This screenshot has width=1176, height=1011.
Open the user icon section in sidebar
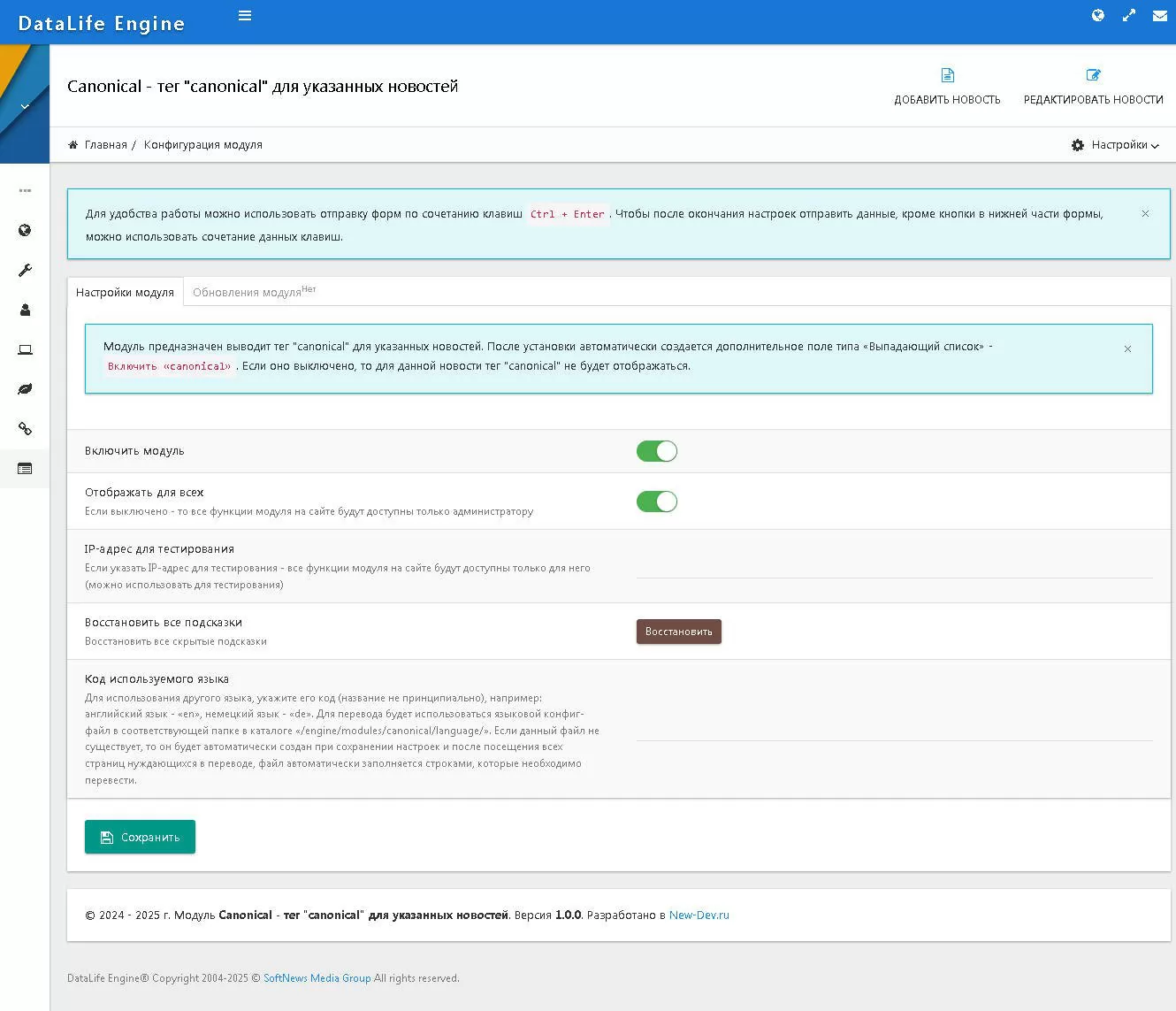(25, 310)
